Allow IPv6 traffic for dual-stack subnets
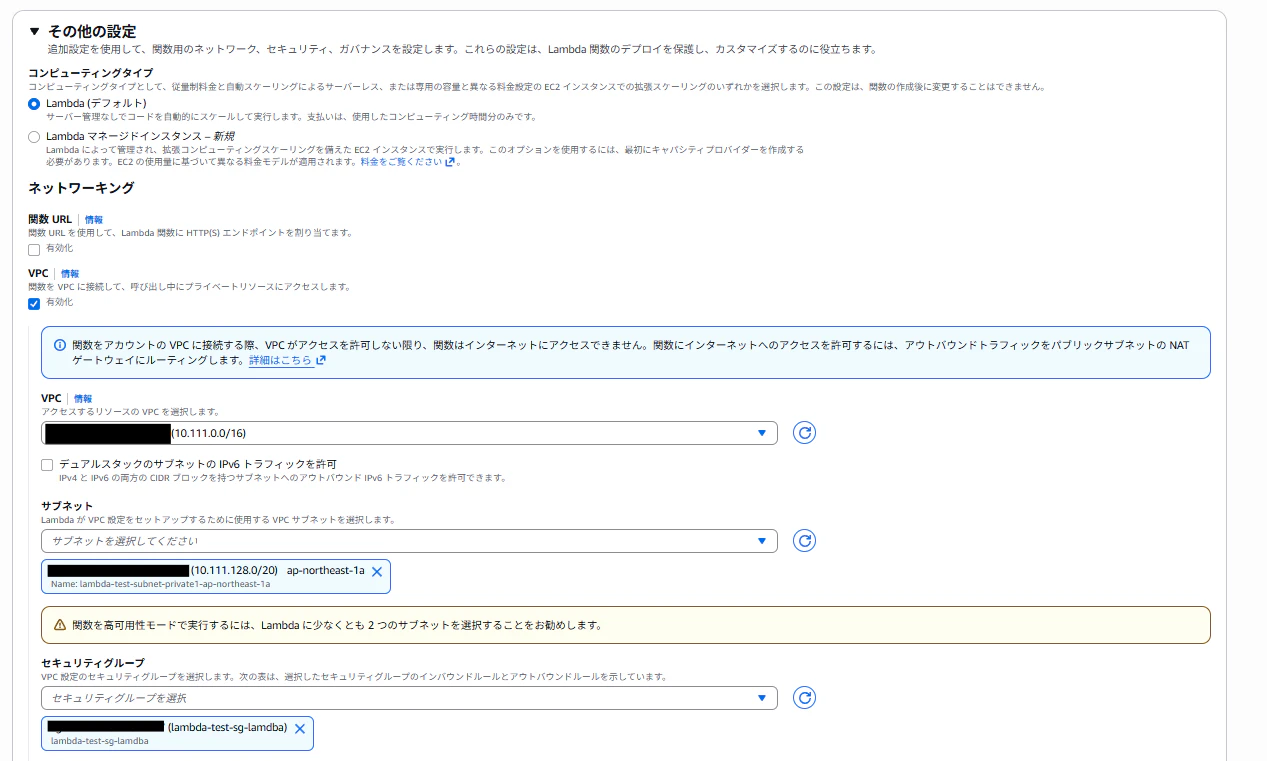The image size is (1267, 761). [x=47, y=465]
